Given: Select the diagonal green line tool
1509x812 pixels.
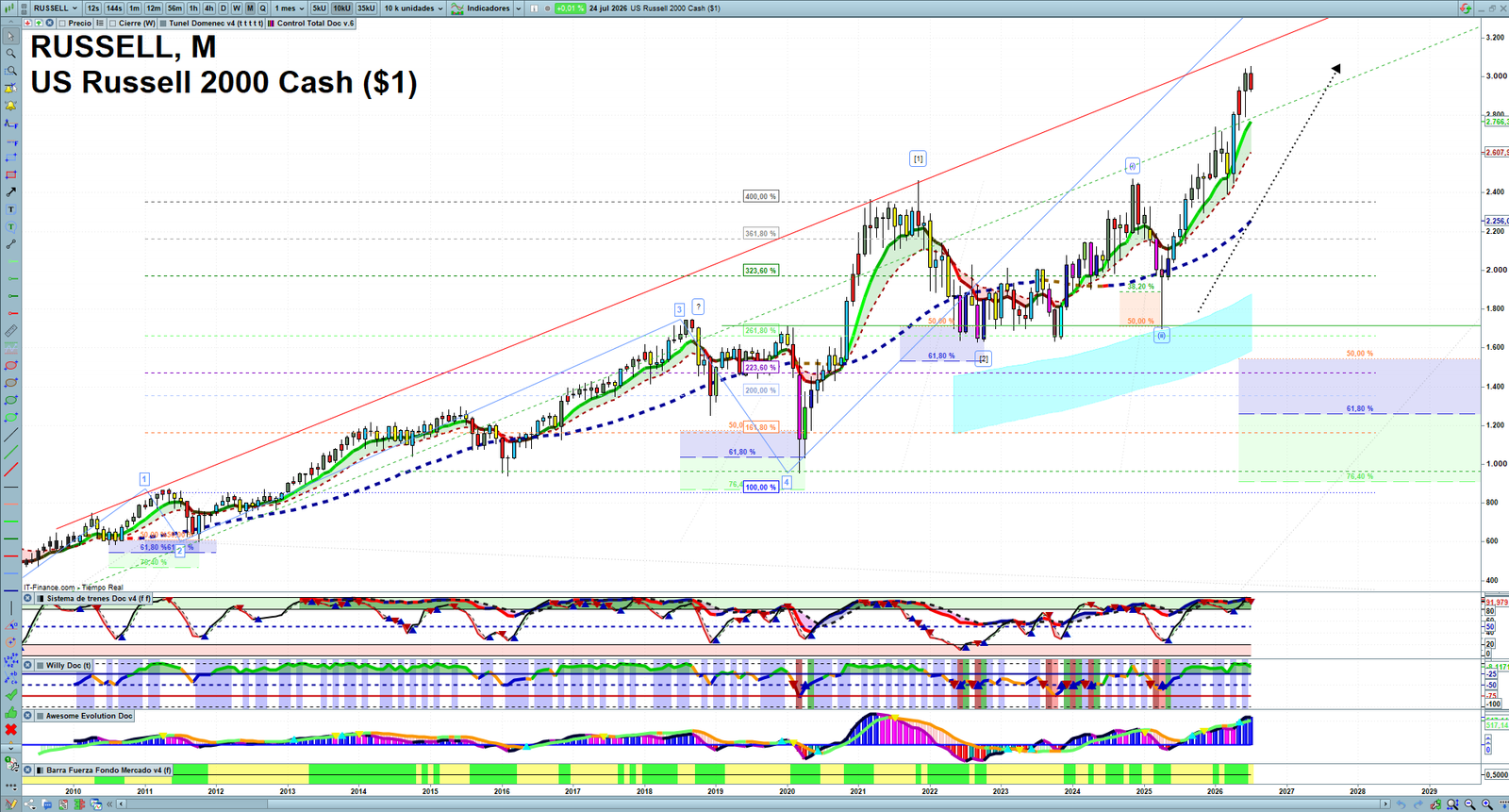Looking at the screenshot, I should point(11,451).
